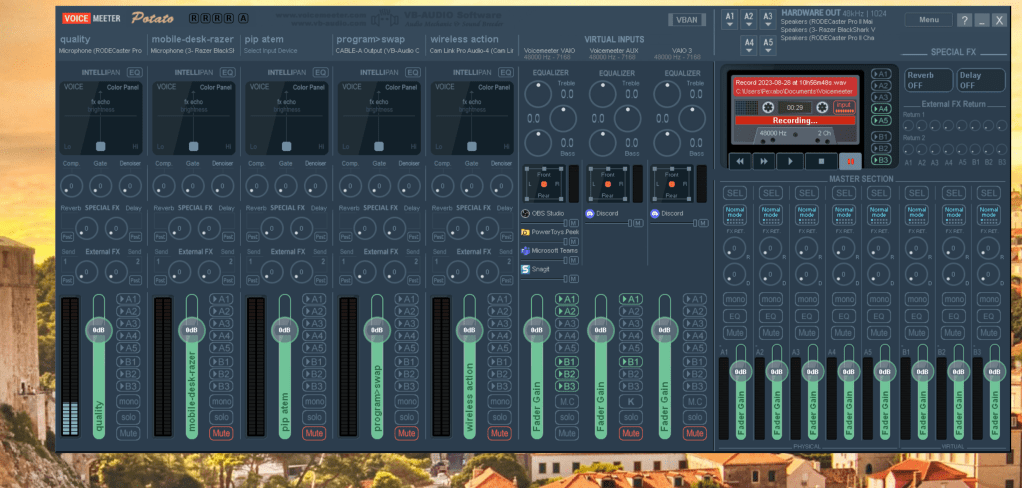
Task: Click the recorder's red 'input' button
Action: 844,106
